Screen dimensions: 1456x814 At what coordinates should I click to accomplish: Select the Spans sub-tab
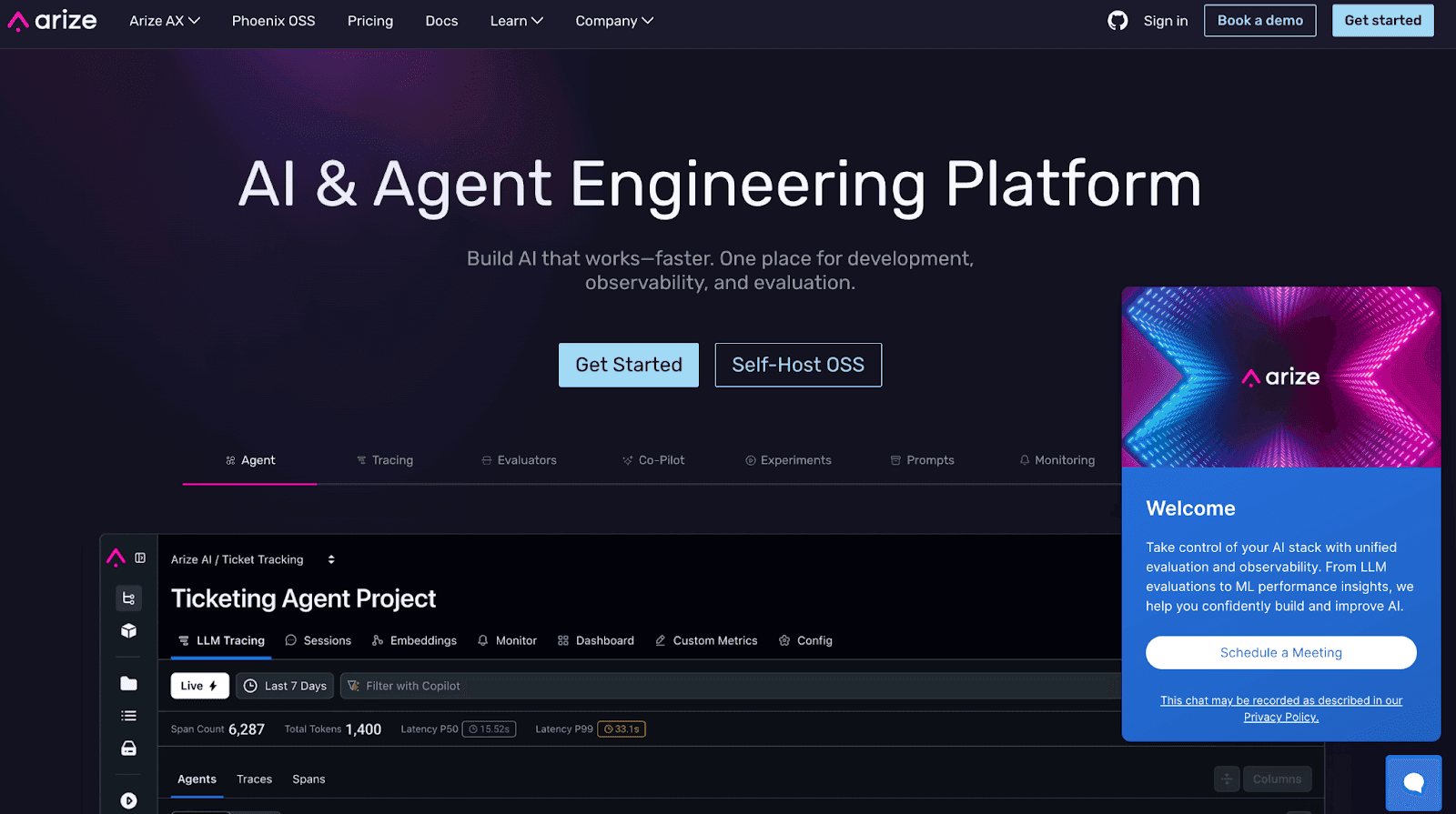308,779
